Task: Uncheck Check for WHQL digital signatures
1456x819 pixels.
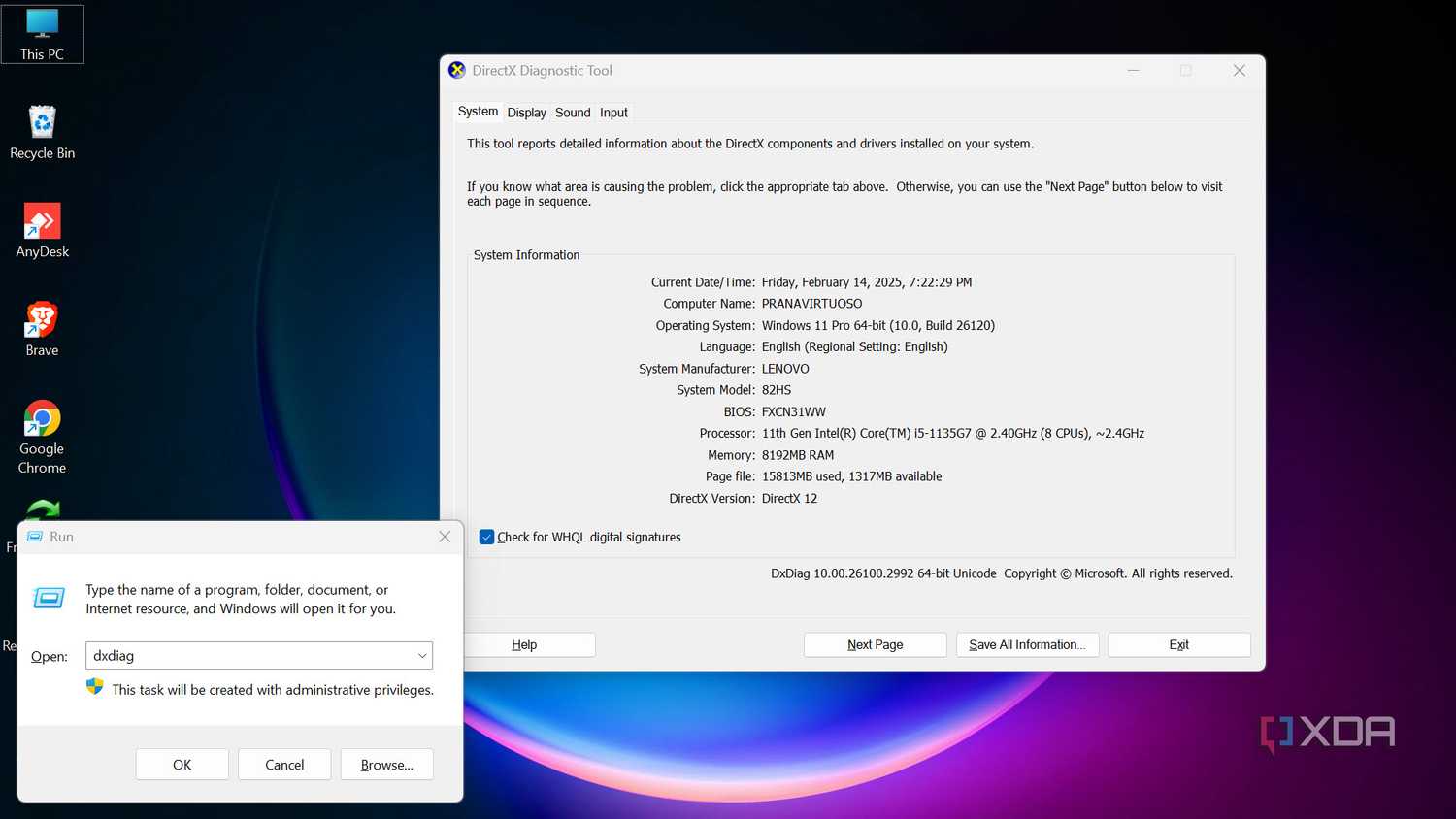Action: pos(486,537)
